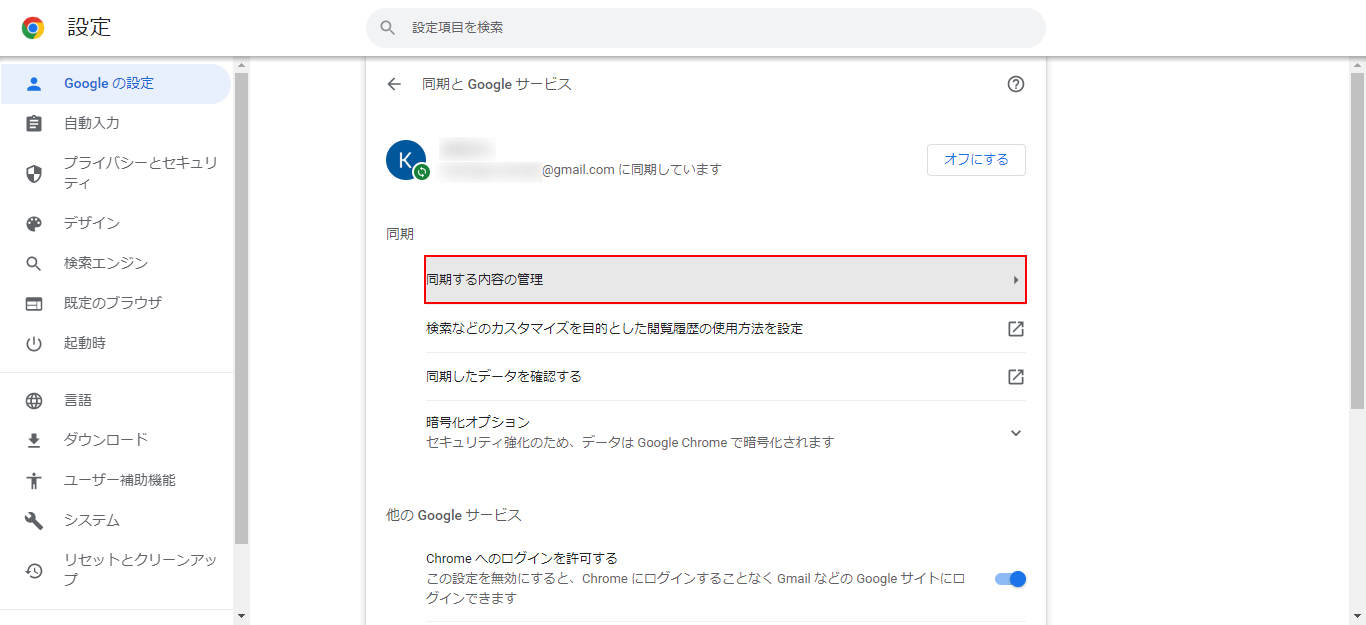Click sidebar scroll-up arrow
The width and height of the screenshot is (1366, 625).
[241, 65]
